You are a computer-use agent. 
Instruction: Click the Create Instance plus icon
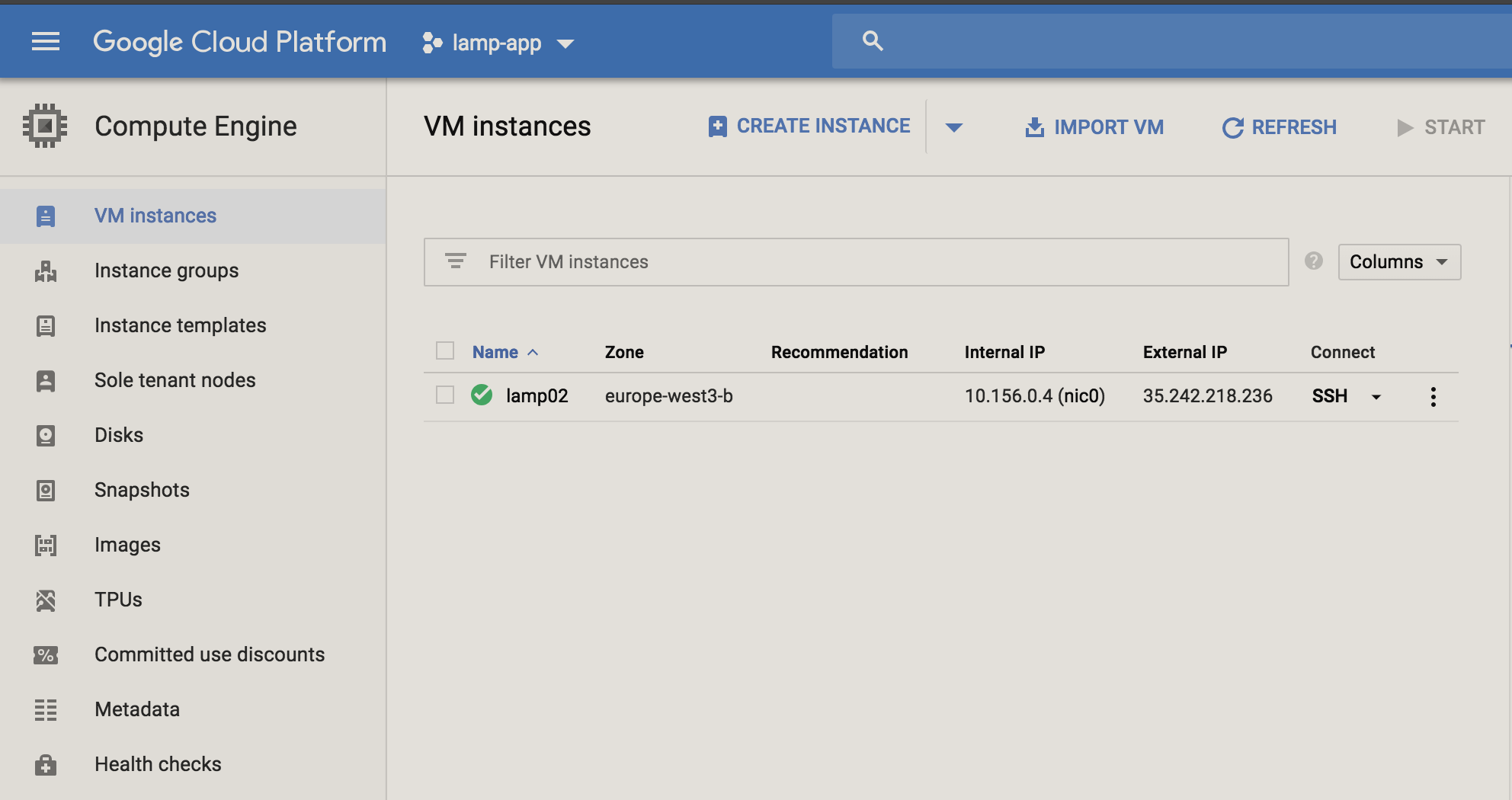pyautogui.click(x=717, y=126)
